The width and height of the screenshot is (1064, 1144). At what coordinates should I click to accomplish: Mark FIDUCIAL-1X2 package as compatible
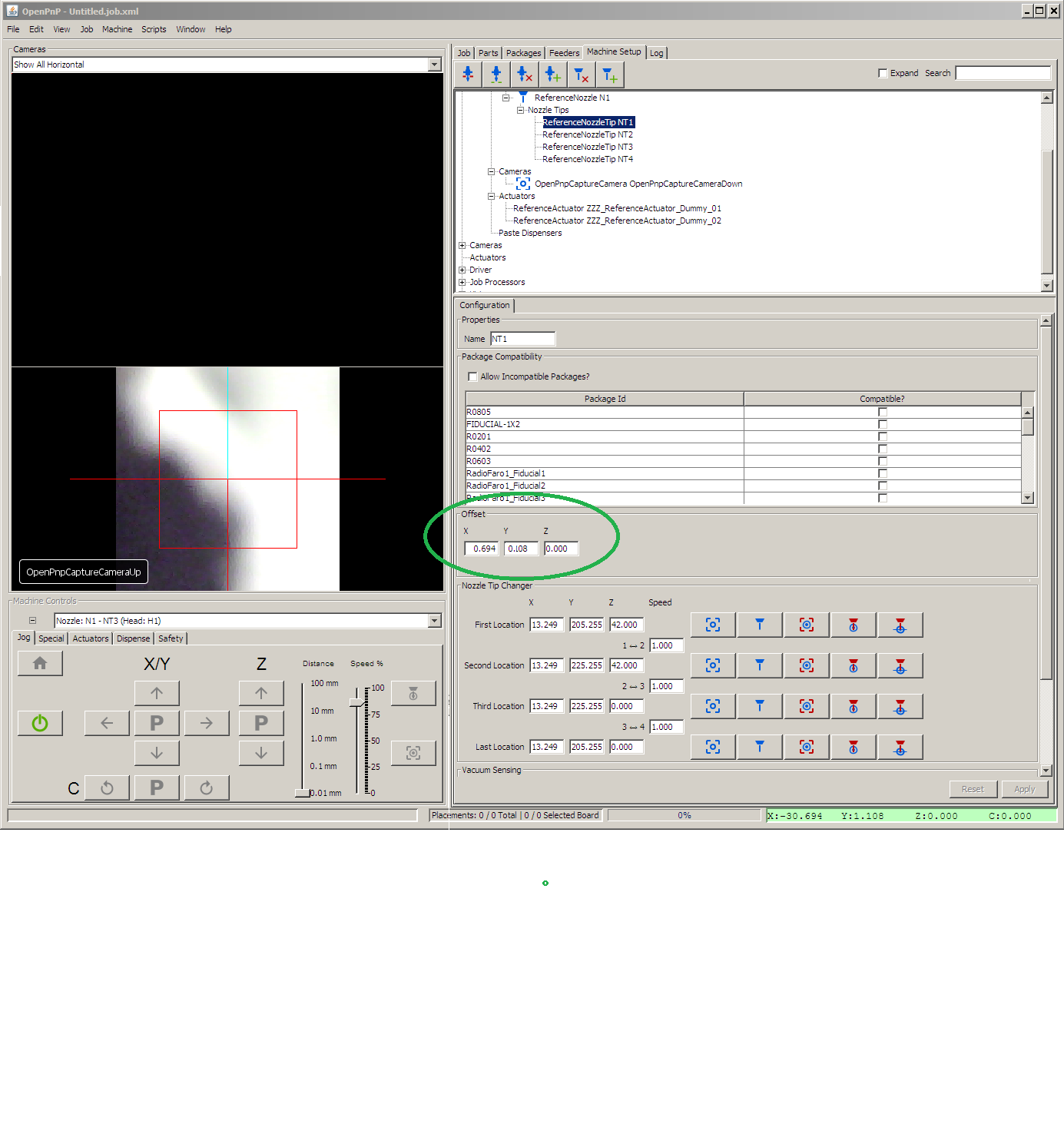point(883,424)
